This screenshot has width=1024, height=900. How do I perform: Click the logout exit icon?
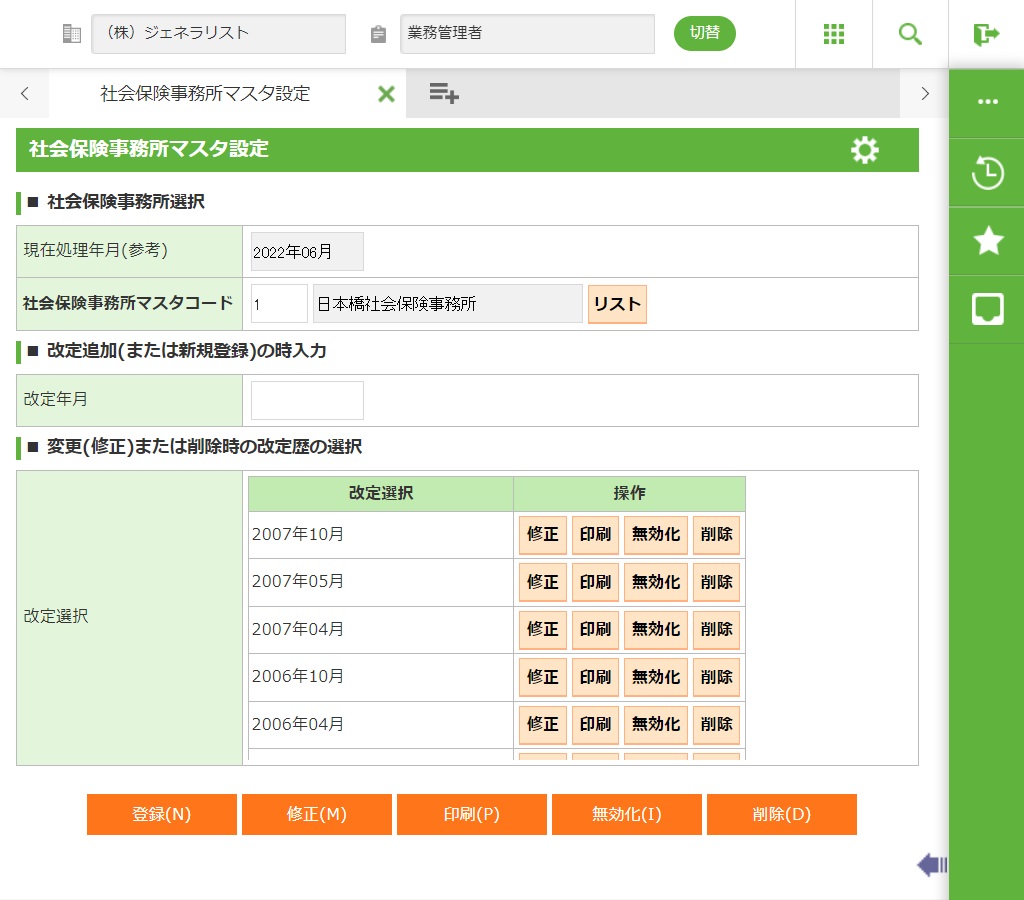point(986,34)
